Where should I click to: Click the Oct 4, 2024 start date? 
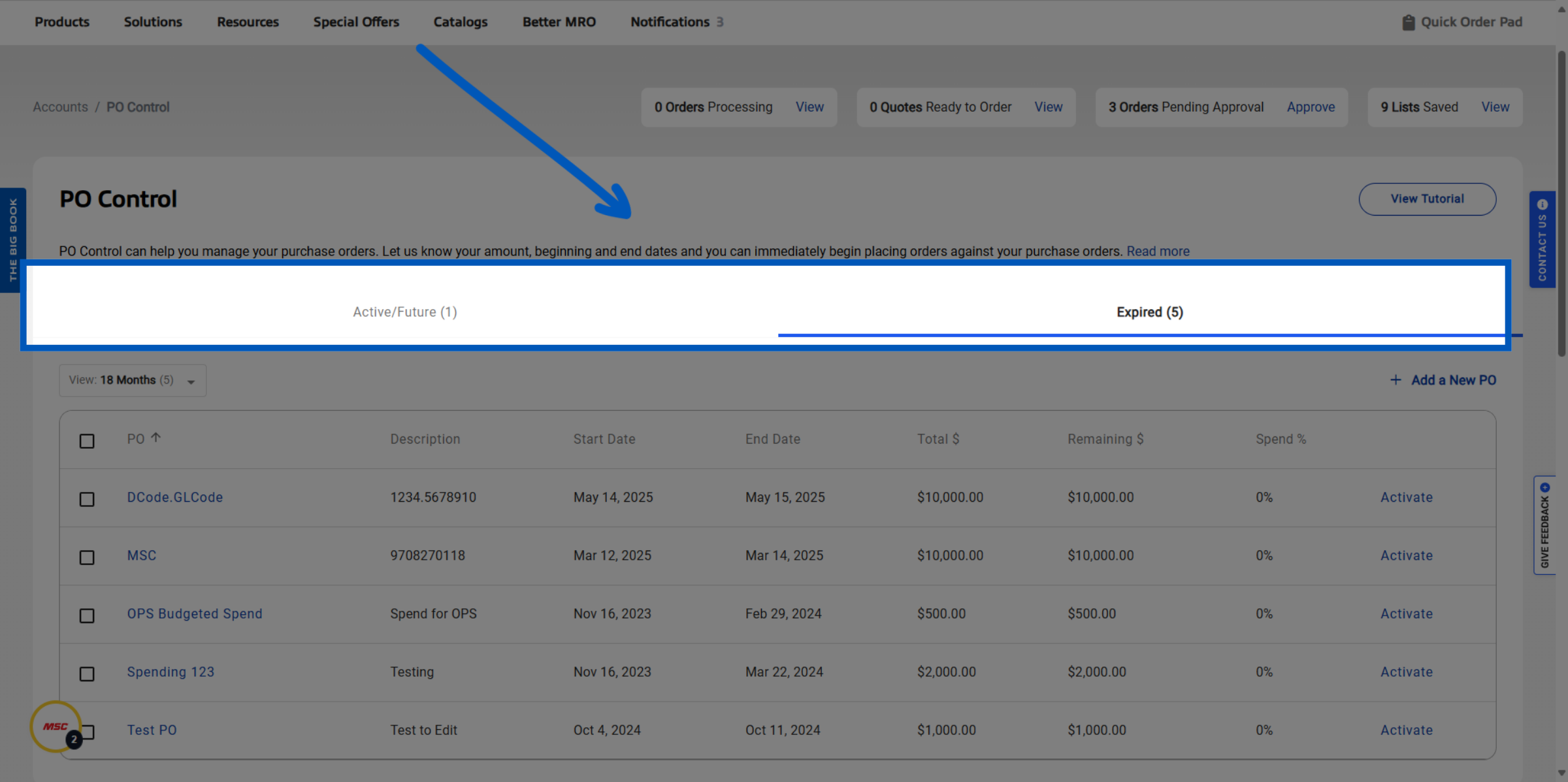coord(607,730)
